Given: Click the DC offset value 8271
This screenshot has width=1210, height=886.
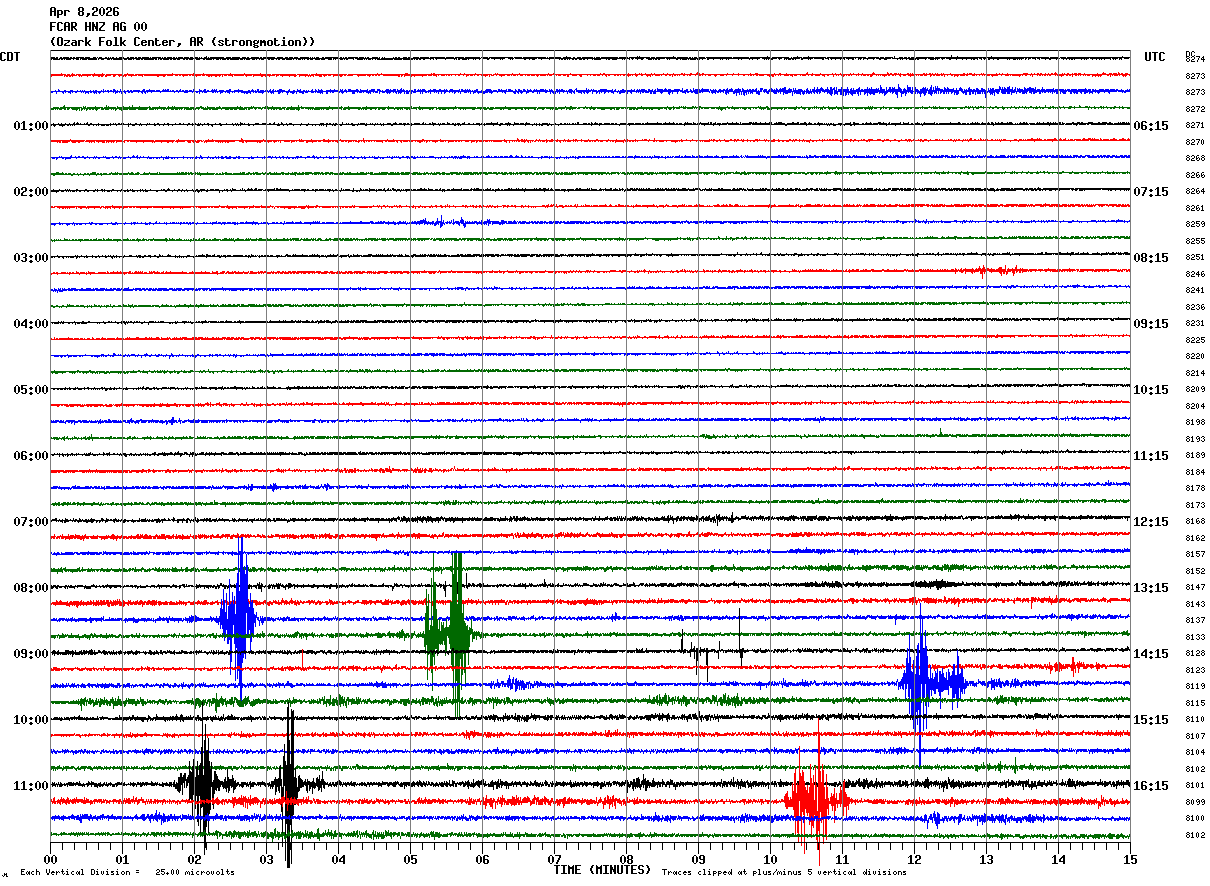Looking at the screenshot, I should 1195,126.
